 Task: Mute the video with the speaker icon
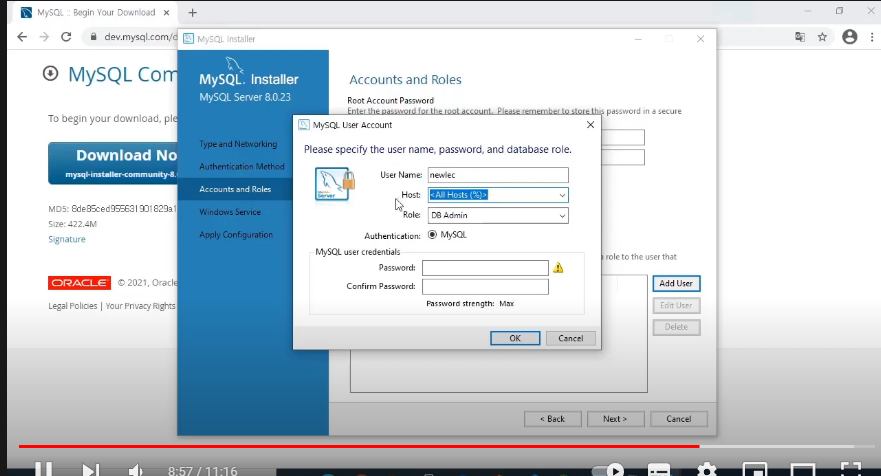point(135,470)
